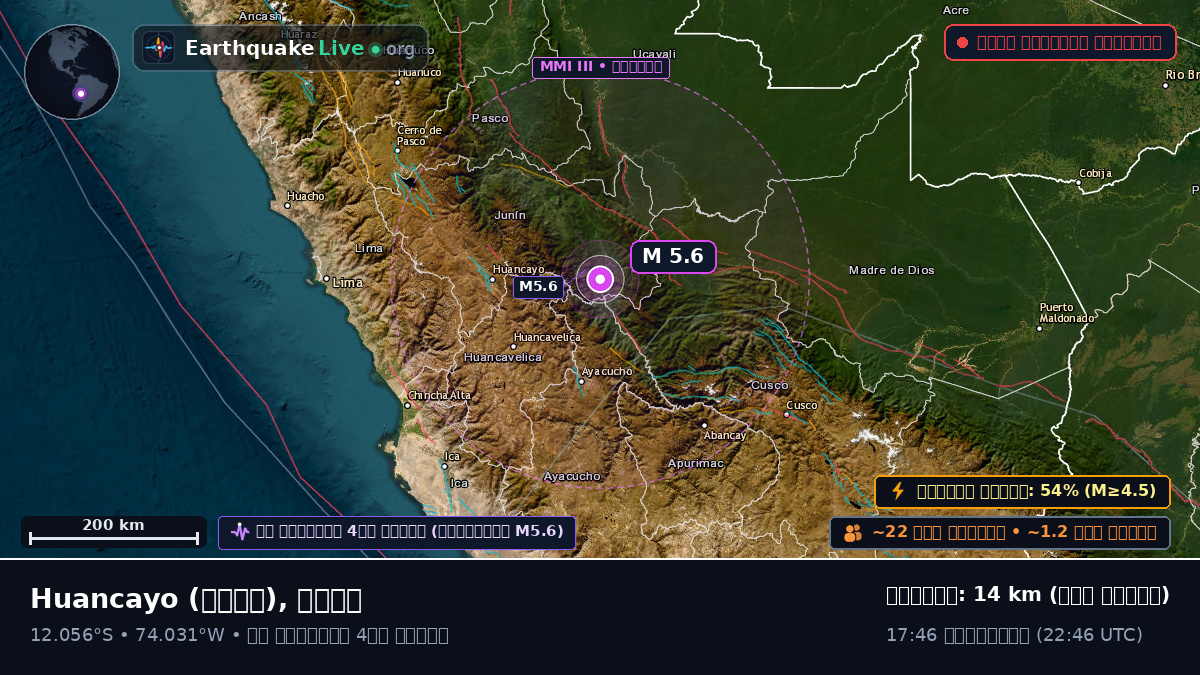This screenshot has height=675, width=1200.
Task: Click the "Cobija" city label
Action: point(1095,173)
